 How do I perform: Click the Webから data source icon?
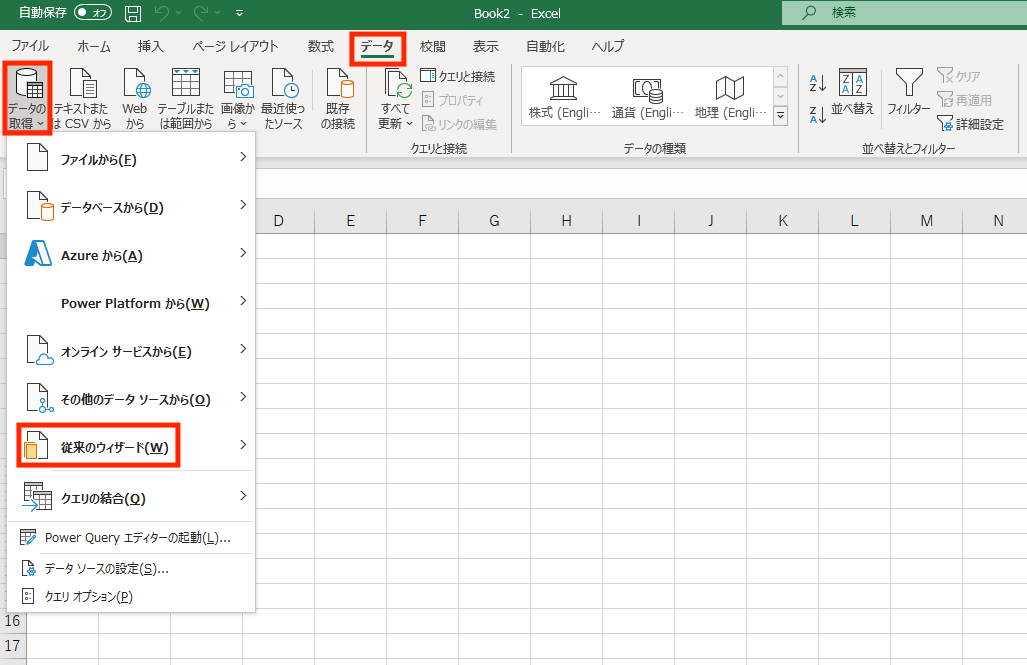point(136,83)
